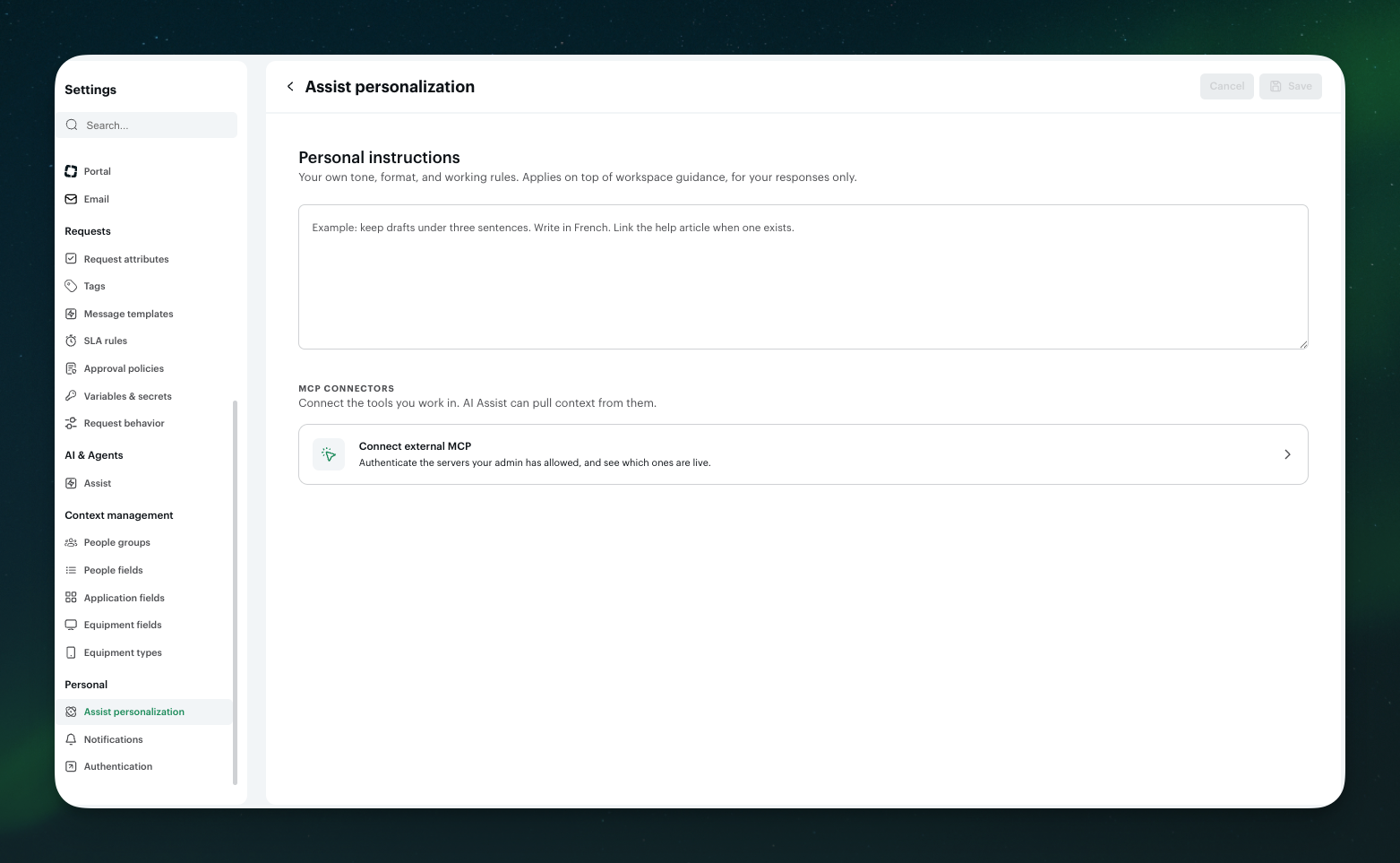This screenshot has width=1400, height=863.
Task: Click the Save button
Action: 1290,86
